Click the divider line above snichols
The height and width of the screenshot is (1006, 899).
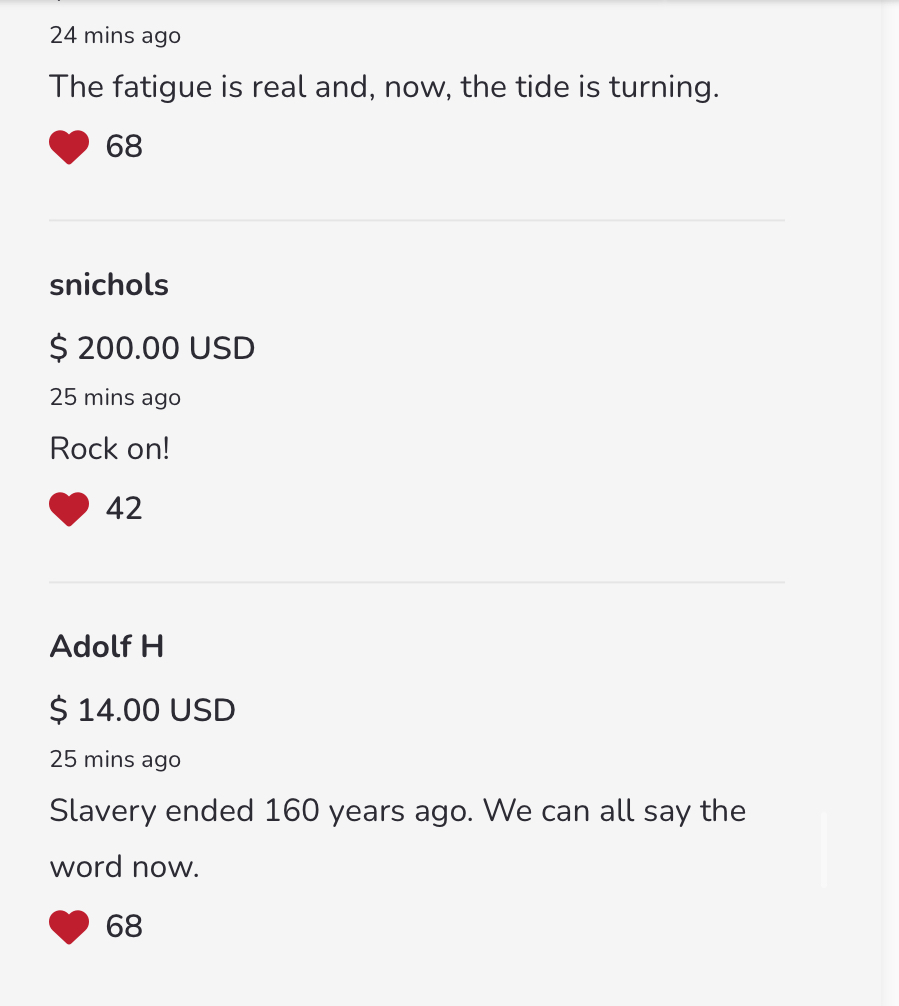tap(416, 220)
